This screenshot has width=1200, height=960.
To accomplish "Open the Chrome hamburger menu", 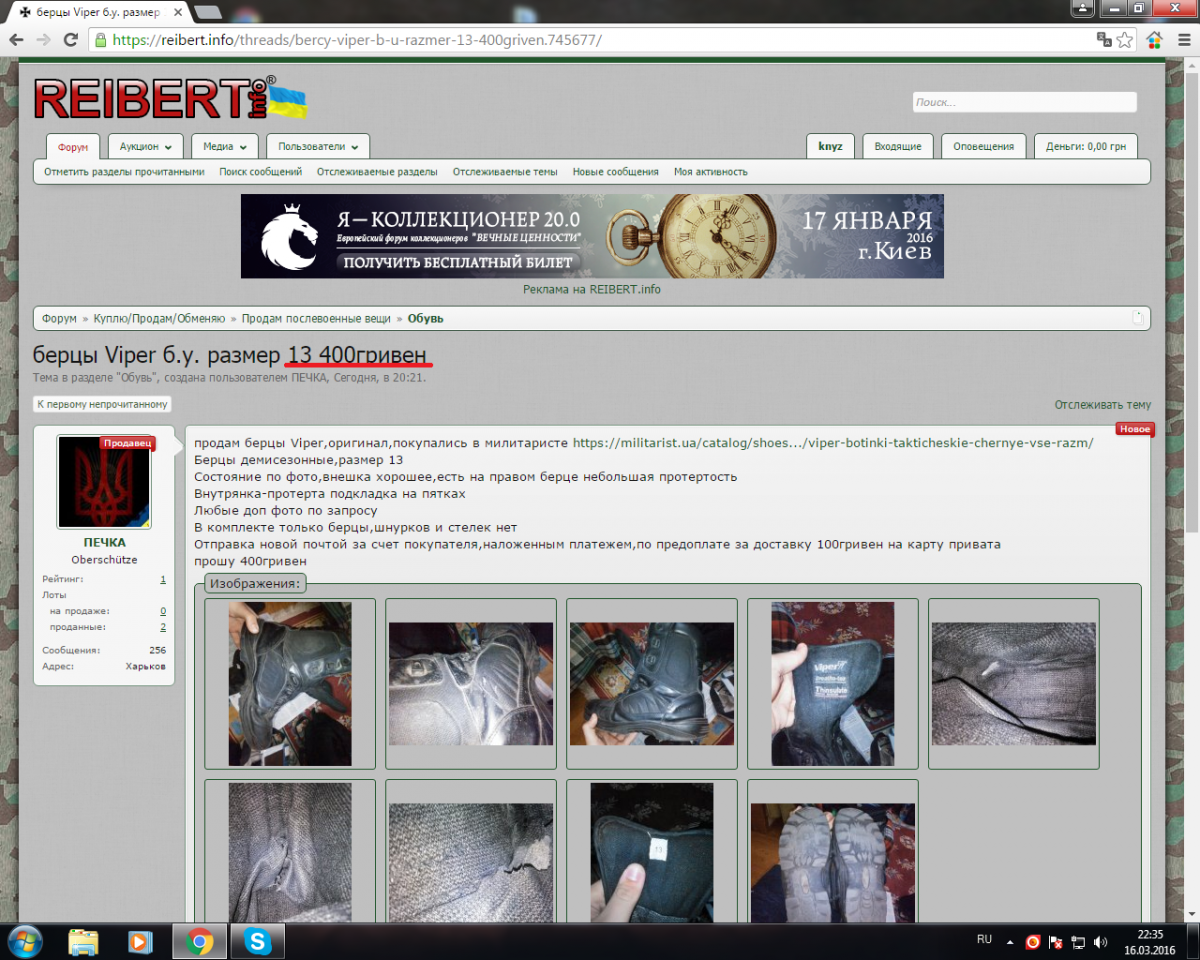I will [1182, 40].
